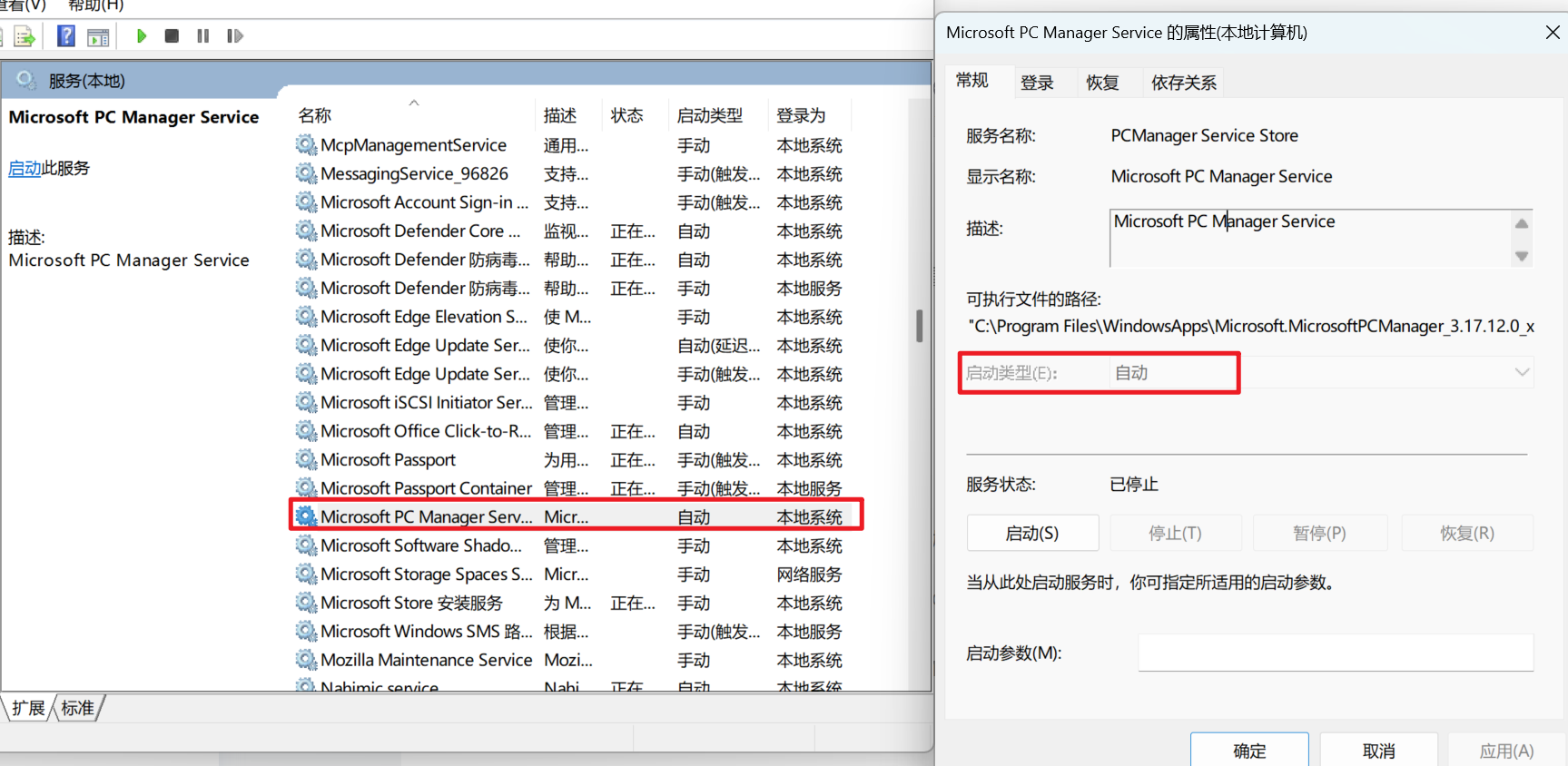
Task: Click the 服务(本地) header label
Action: [86, 81]
